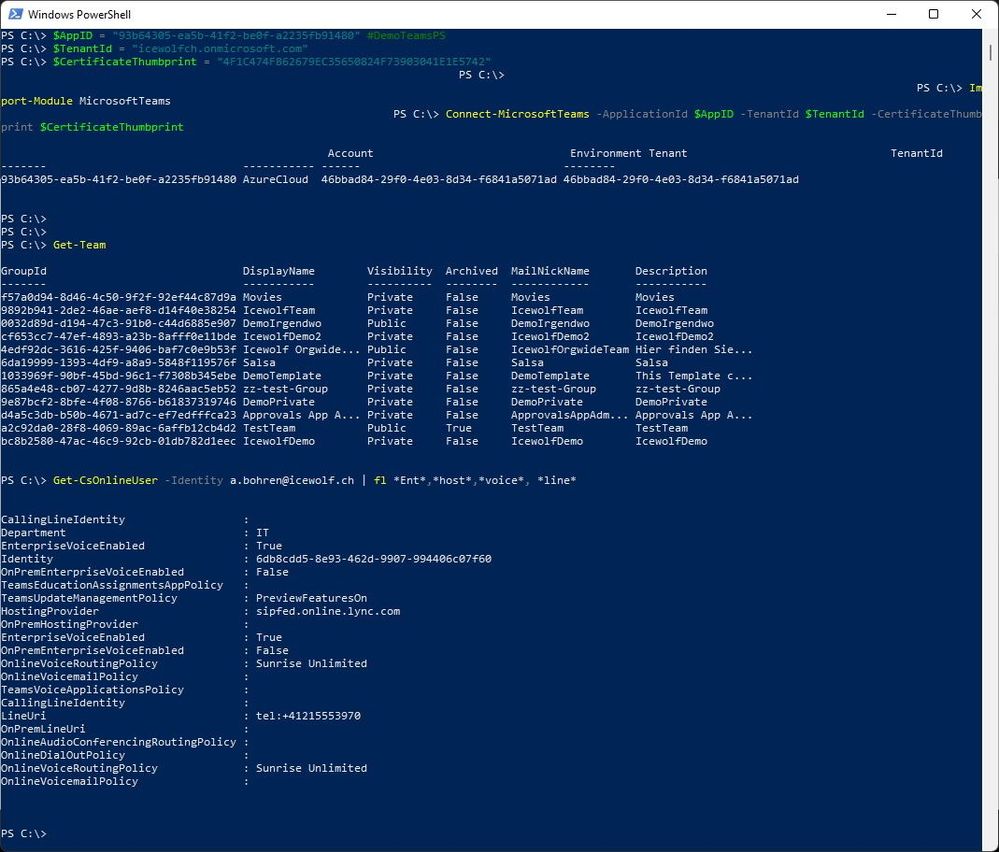
Task: Click the zz-test-Group display name
Action: 285,389
